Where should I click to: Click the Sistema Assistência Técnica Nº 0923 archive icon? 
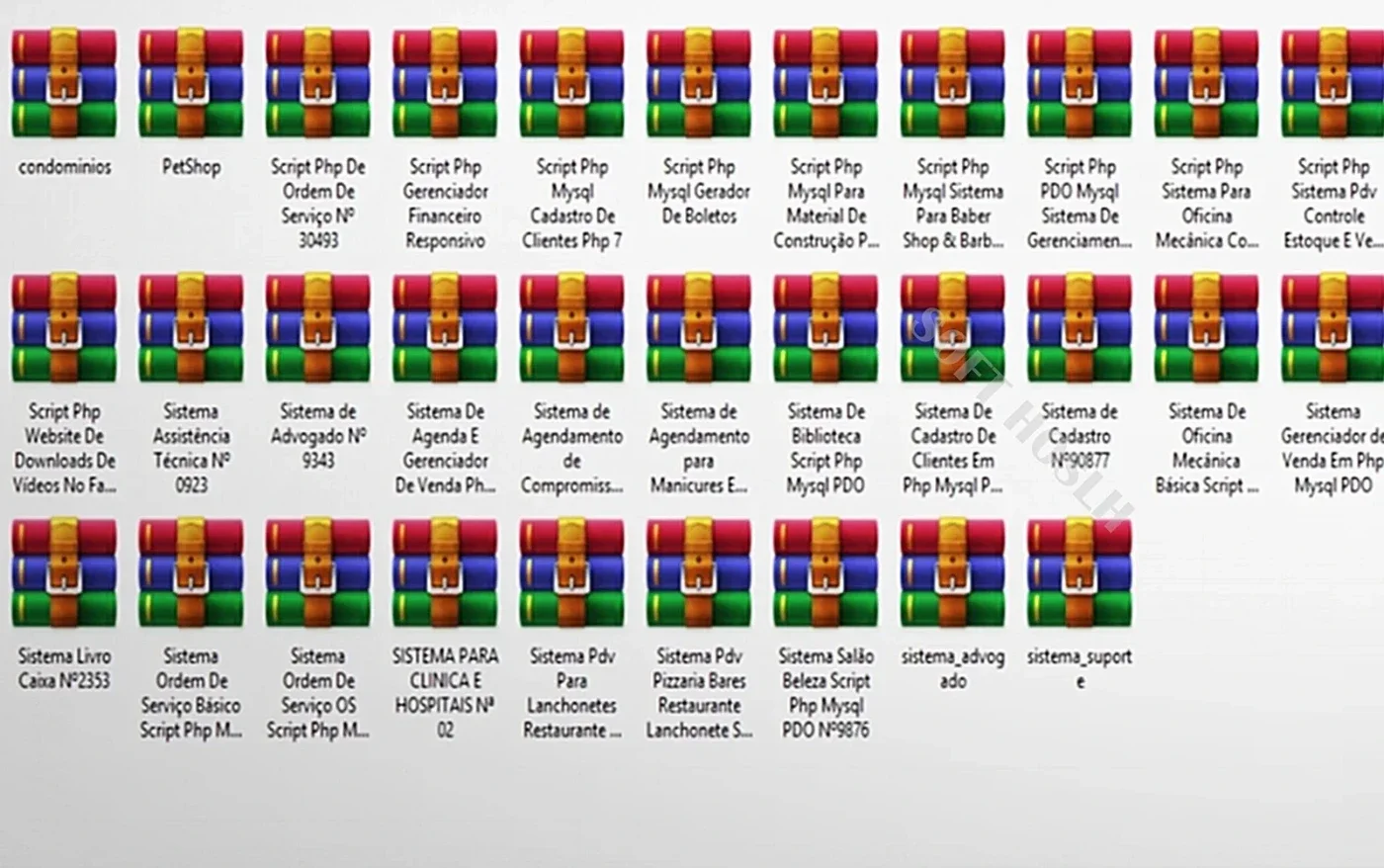tap(191, 328)
